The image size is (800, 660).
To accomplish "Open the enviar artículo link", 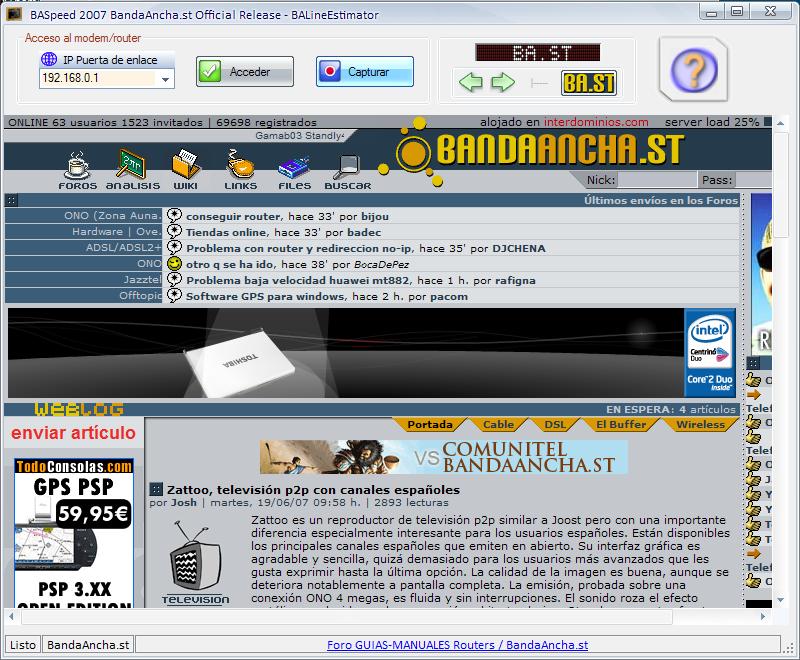I will pyautogui.click(x=73, y=433).
